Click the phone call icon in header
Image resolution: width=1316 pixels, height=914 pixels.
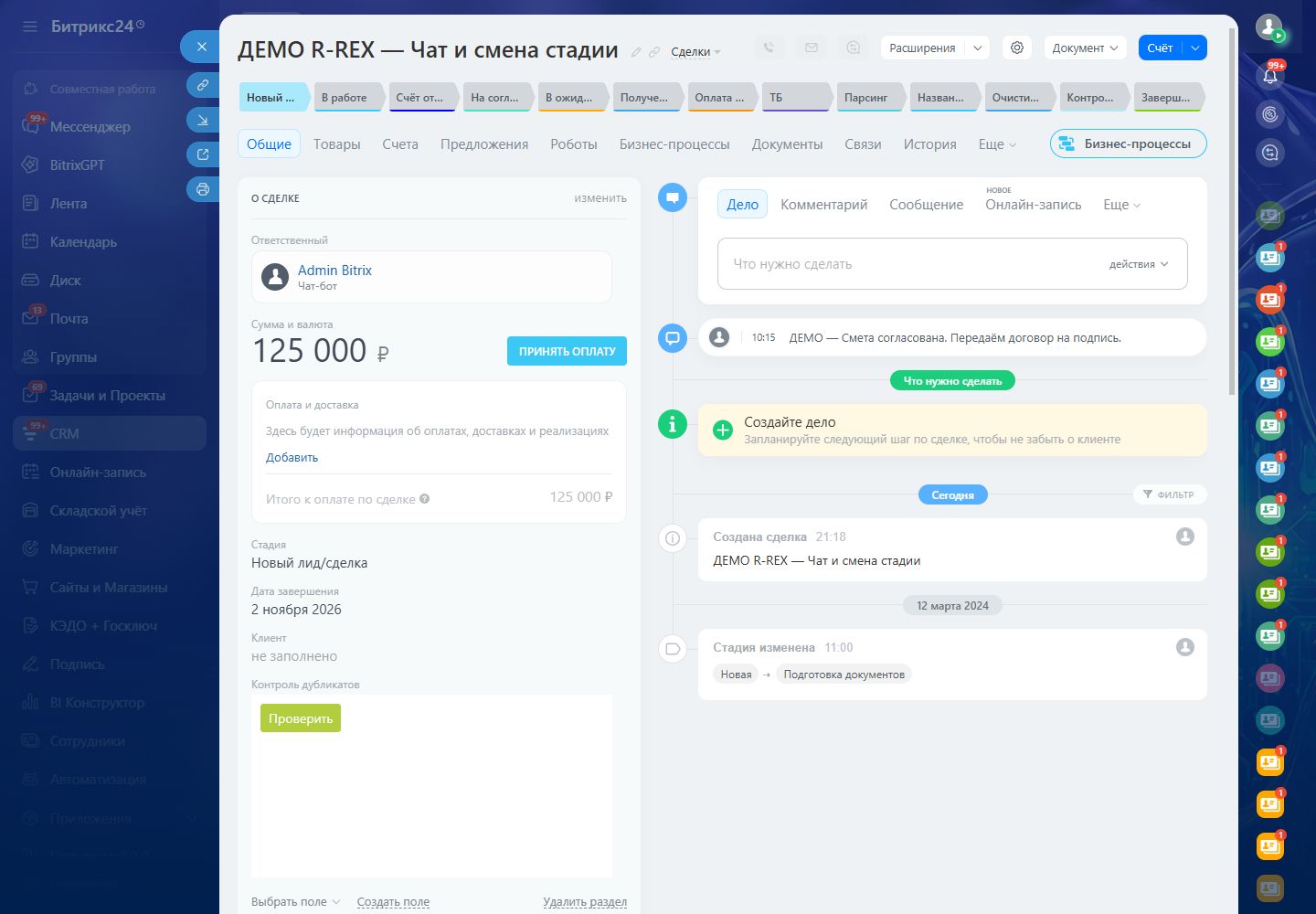769,48
